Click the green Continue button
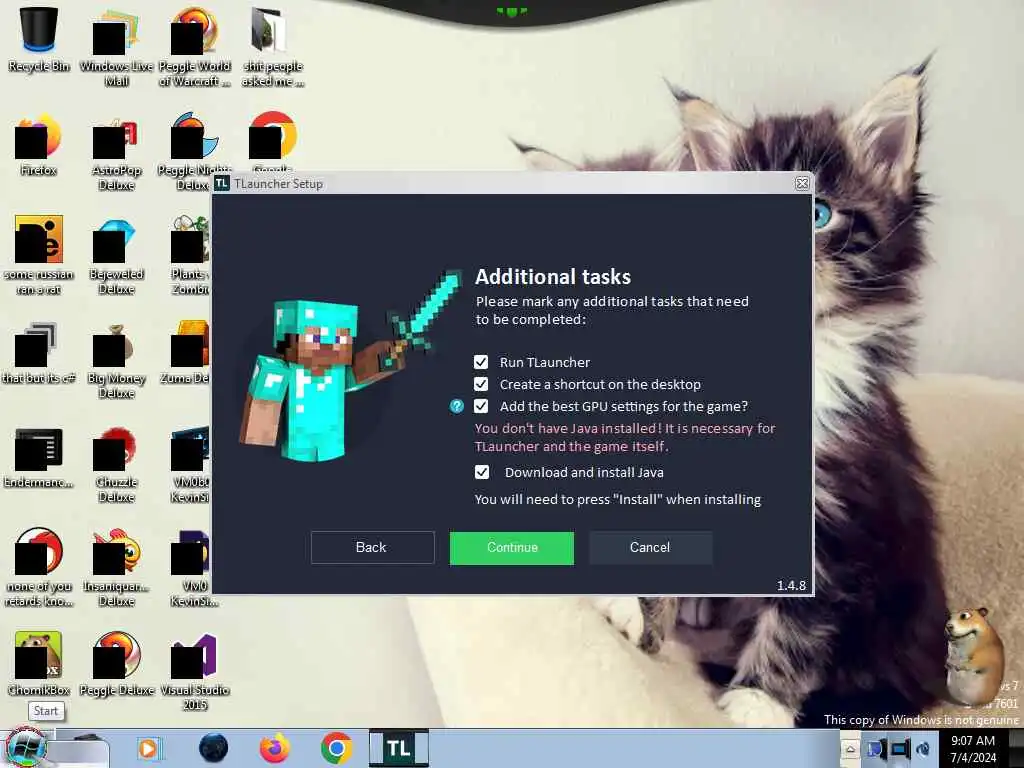 512,548
